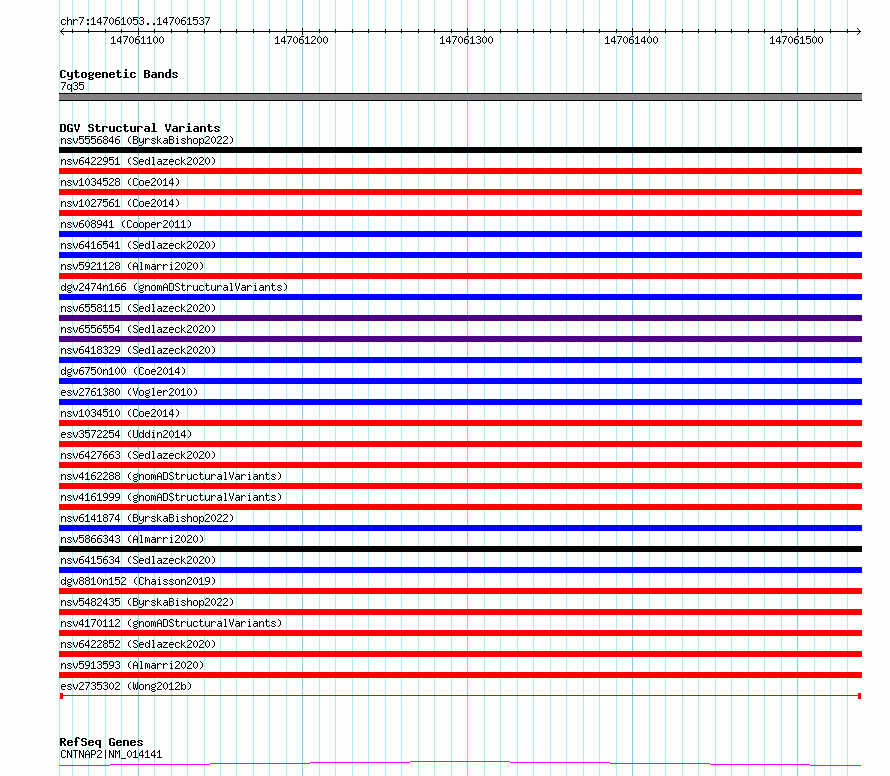Click the magenta CNTNAP2 gene line
890x776 pixels.
pos(460,764)
